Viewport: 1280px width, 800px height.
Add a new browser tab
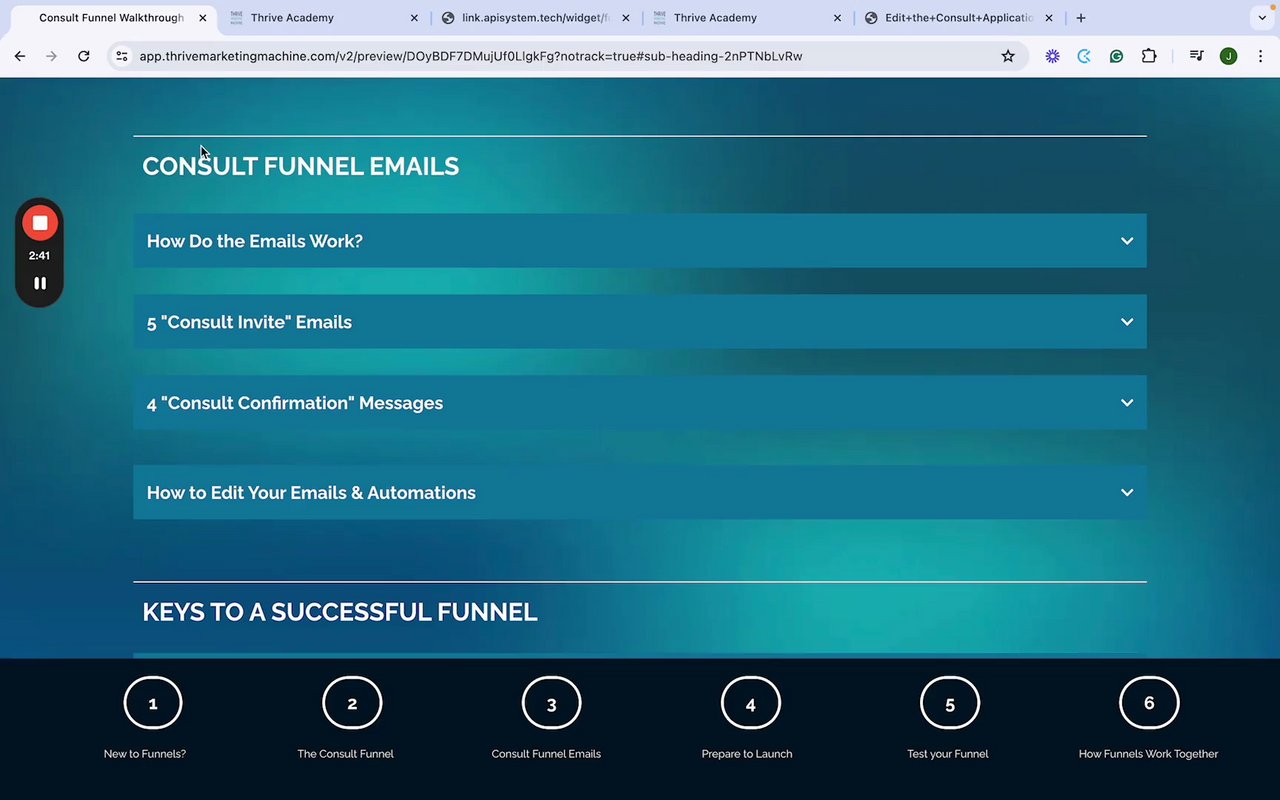pyautogui.click(x=1081, y=18)
